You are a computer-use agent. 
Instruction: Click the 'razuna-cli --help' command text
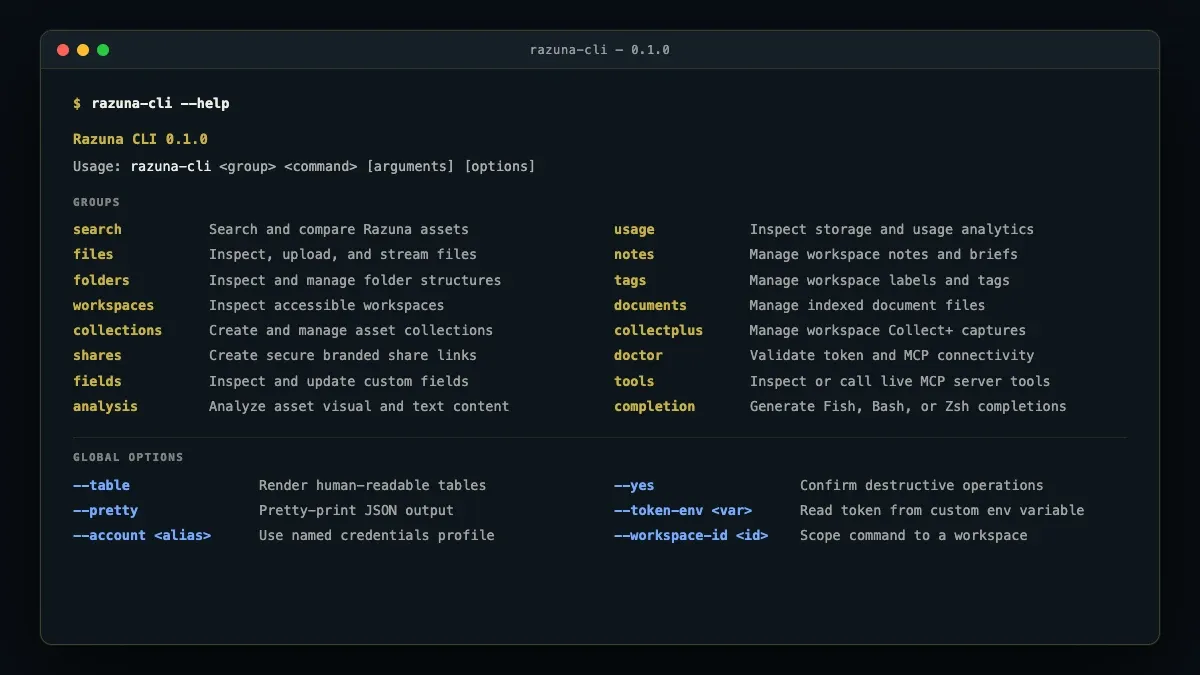(x=161, y=104)
